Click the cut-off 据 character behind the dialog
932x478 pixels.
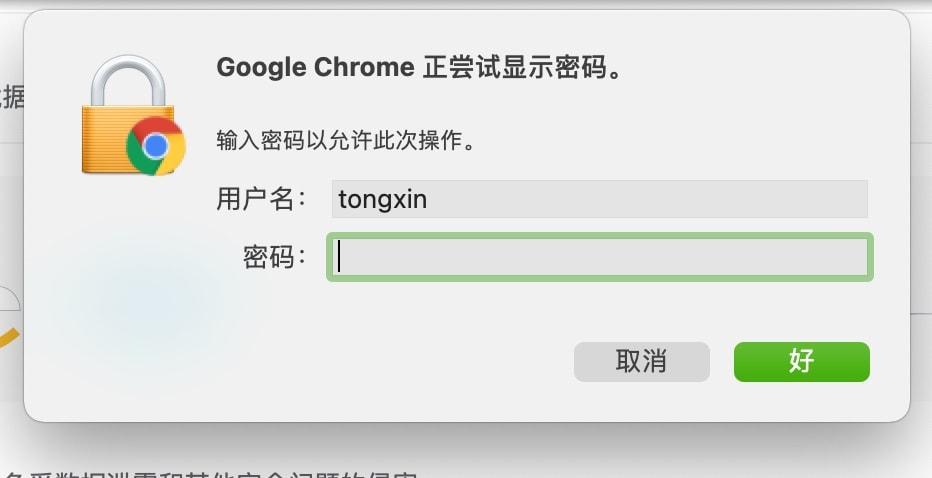click(x=12, y=96)
